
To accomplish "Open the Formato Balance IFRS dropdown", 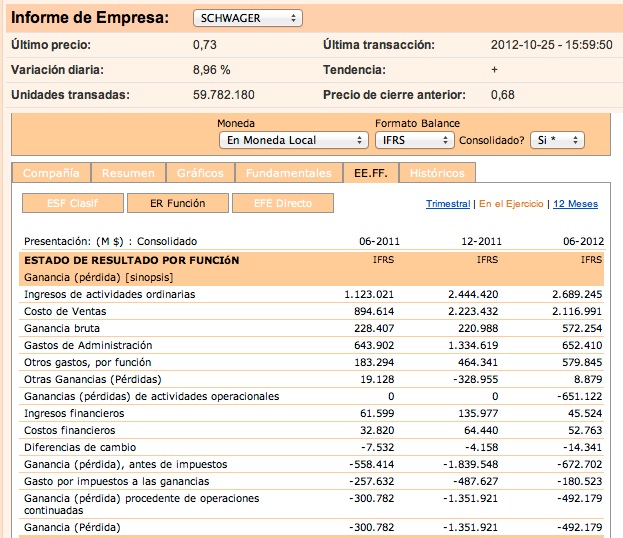I will click(414, 140).
